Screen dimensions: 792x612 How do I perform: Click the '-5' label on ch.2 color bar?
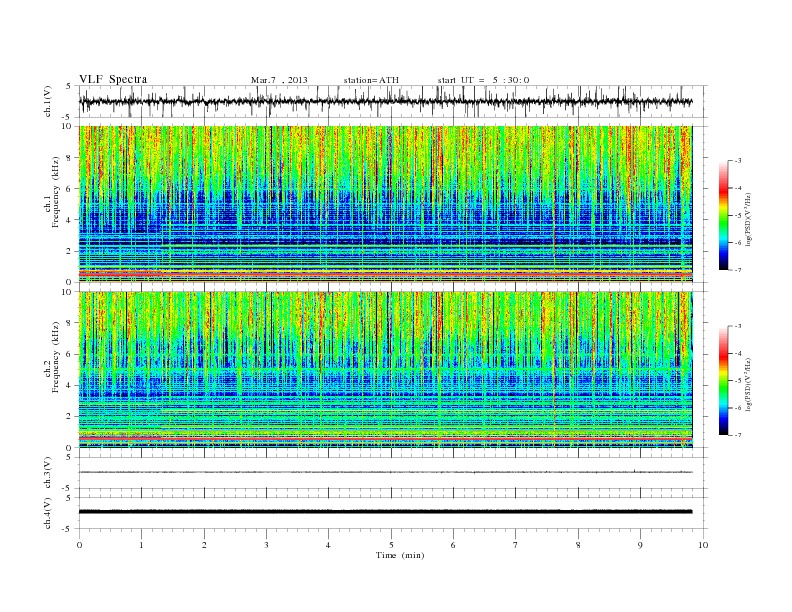[737, 380]
